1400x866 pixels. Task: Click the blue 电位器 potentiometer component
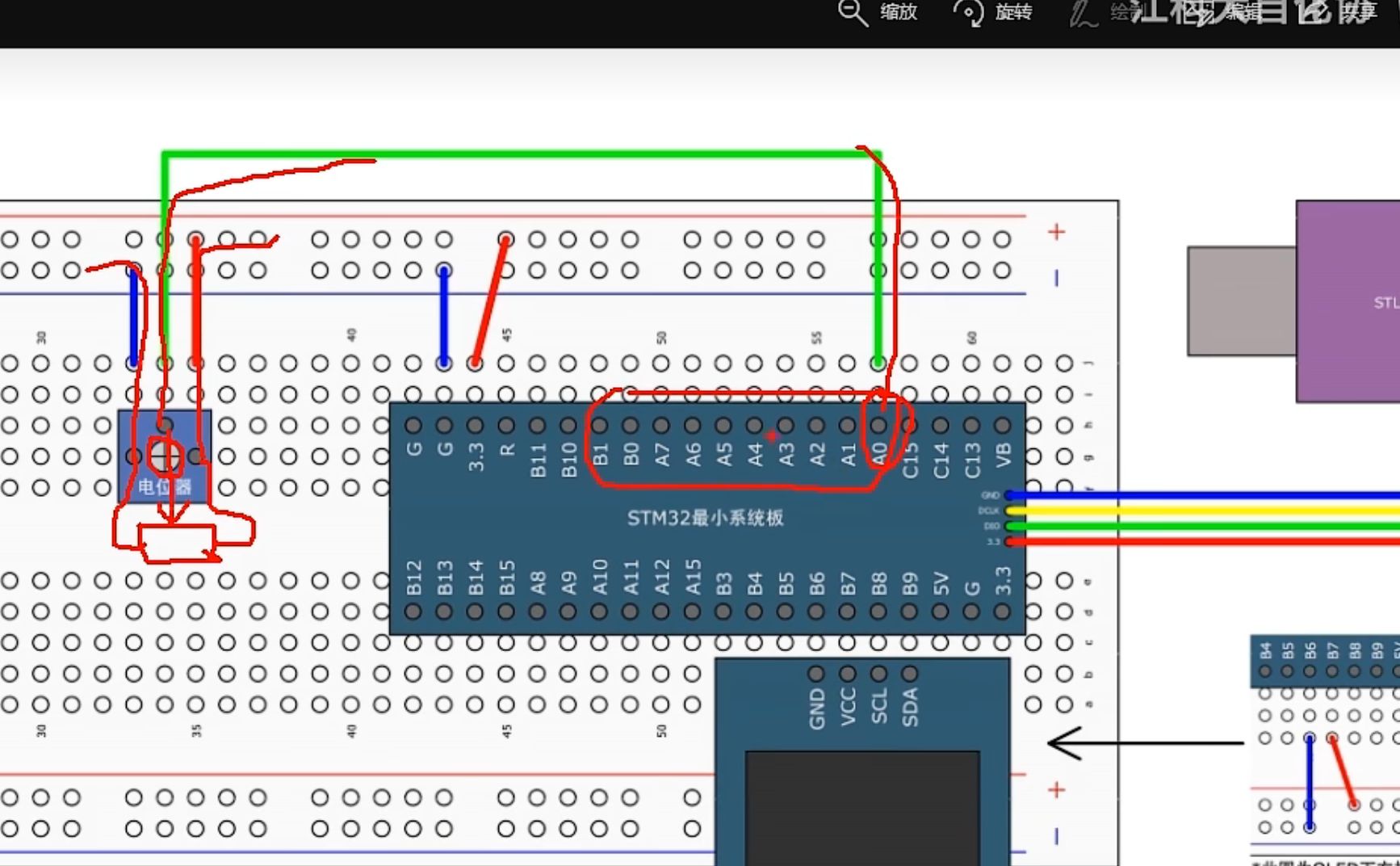click(165, 457)
